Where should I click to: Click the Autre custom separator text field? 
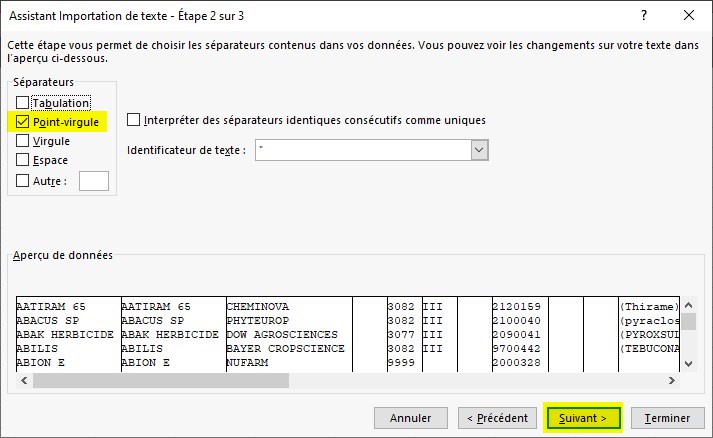93,181
